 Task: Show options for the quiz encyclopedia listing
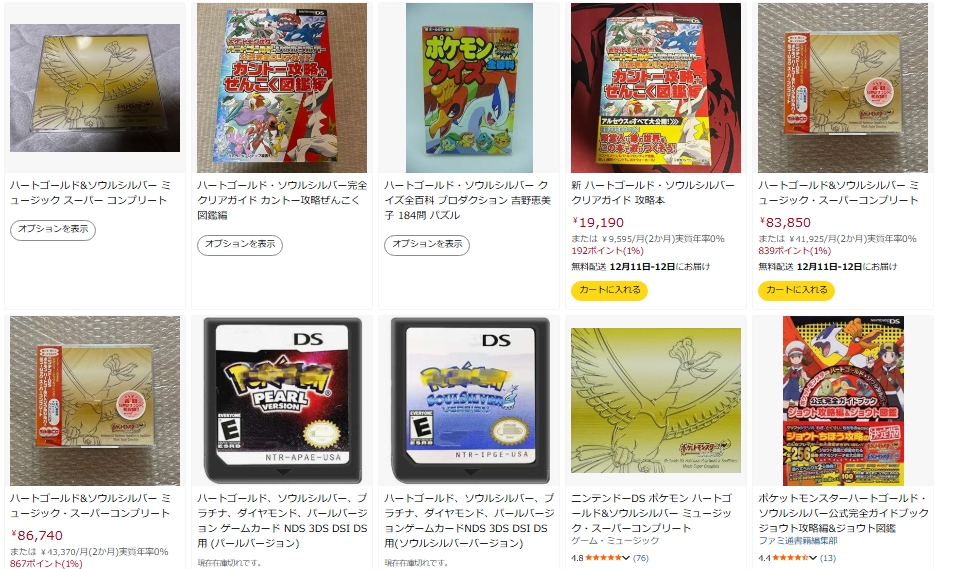point(427,245)
